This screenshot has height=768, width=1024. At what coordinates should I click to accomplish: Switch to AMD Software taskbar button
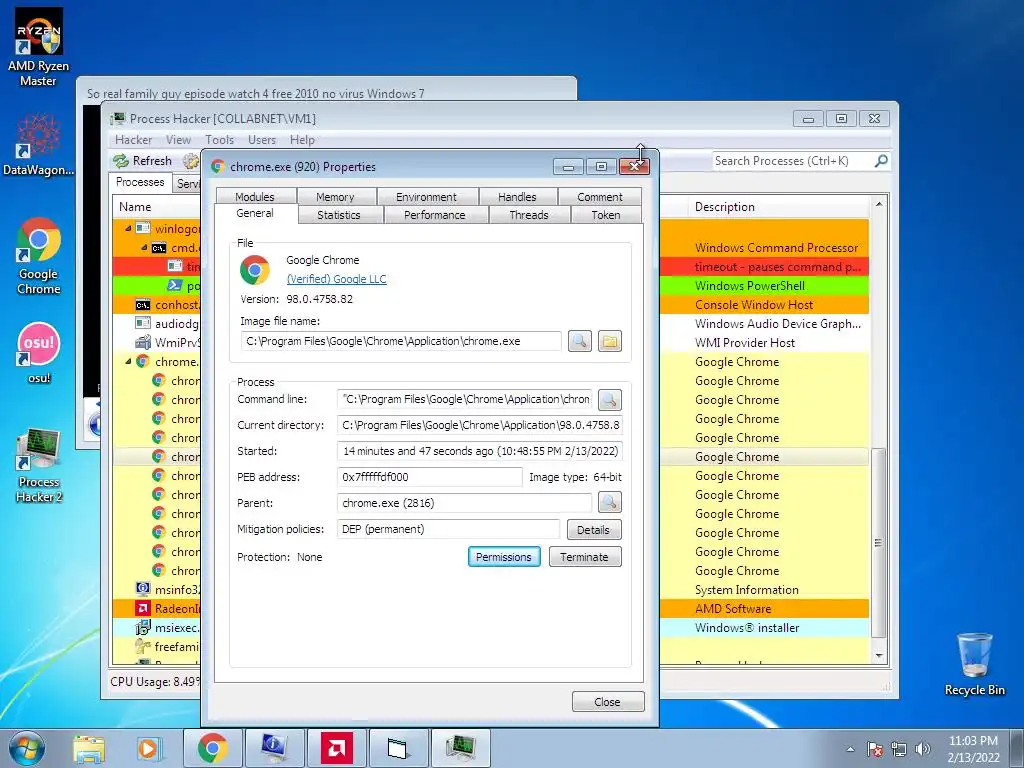337,748
